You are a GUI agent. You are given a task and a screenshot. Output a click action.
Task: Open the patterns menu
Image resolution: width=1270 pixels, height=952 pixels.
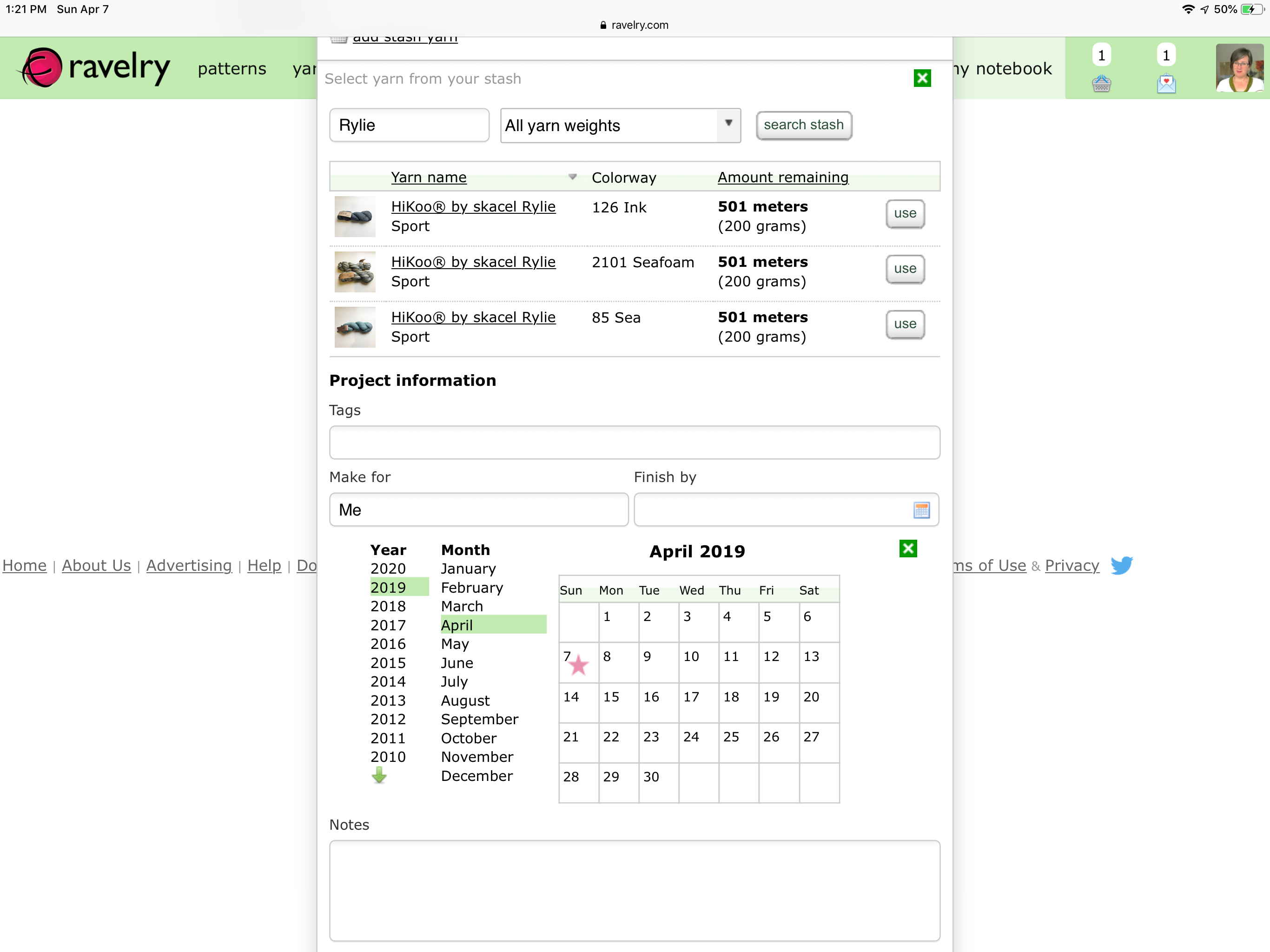pyautogui.click(x=232, y=69)
